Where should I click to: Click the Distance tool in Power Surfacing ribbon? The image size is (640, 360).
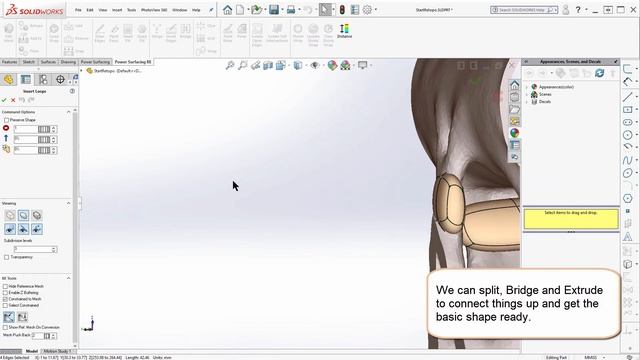344,31
